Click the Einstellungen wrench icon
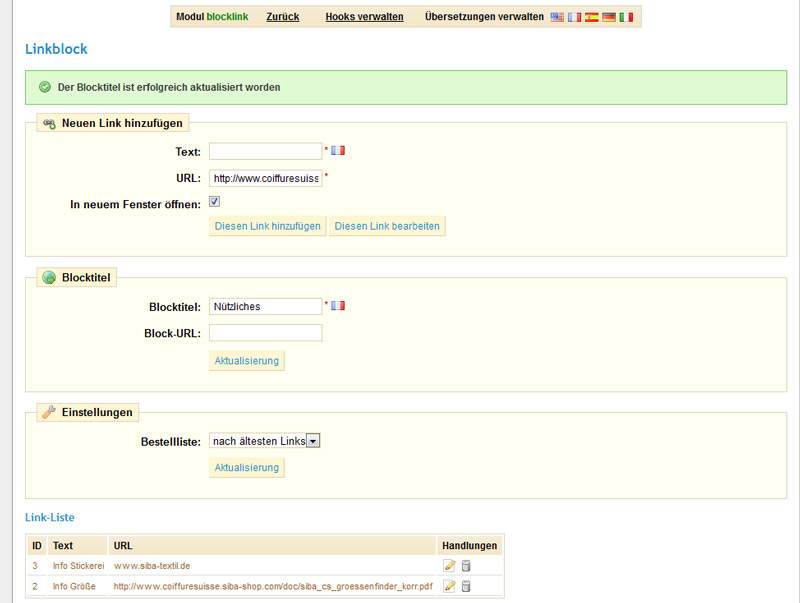800x603 pixels. (x=49, y=412)
